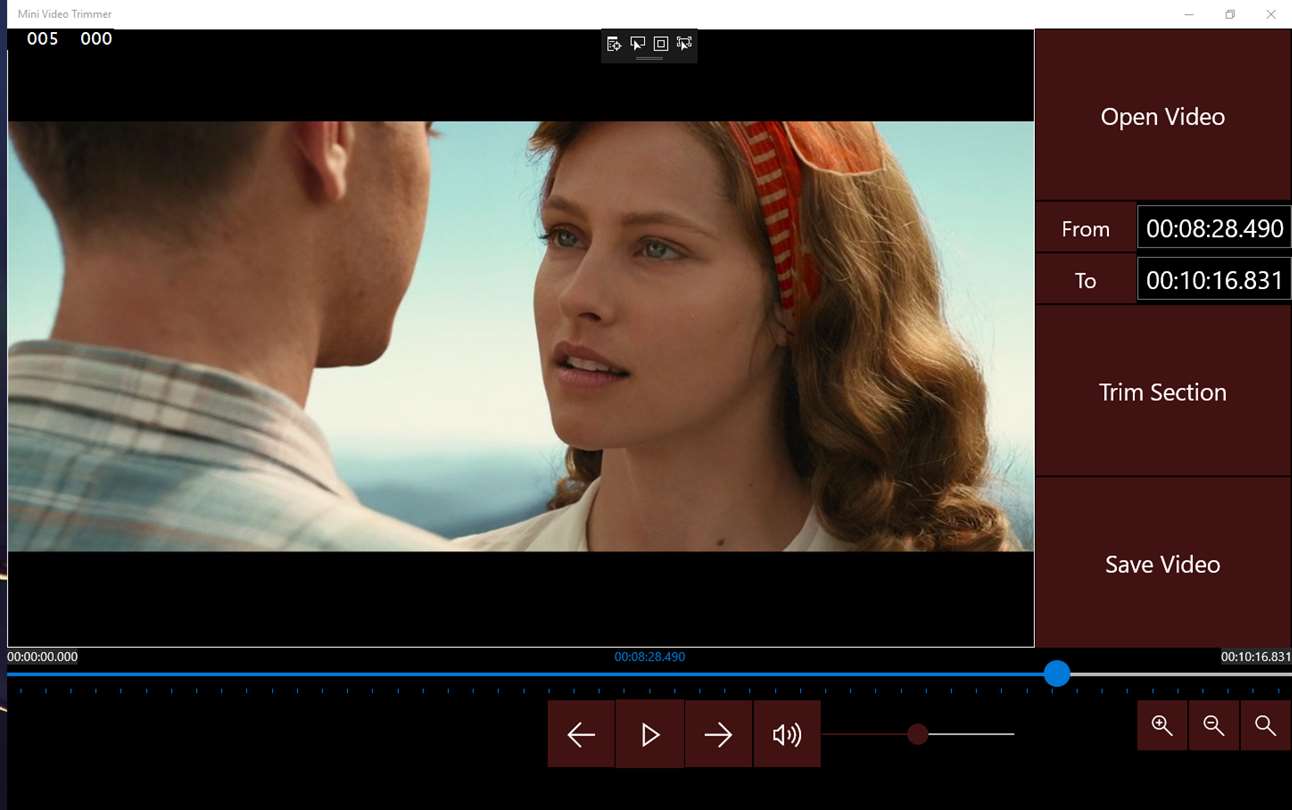Step back with the left arrow button
1292x810 pixels.
coord(581,734)
